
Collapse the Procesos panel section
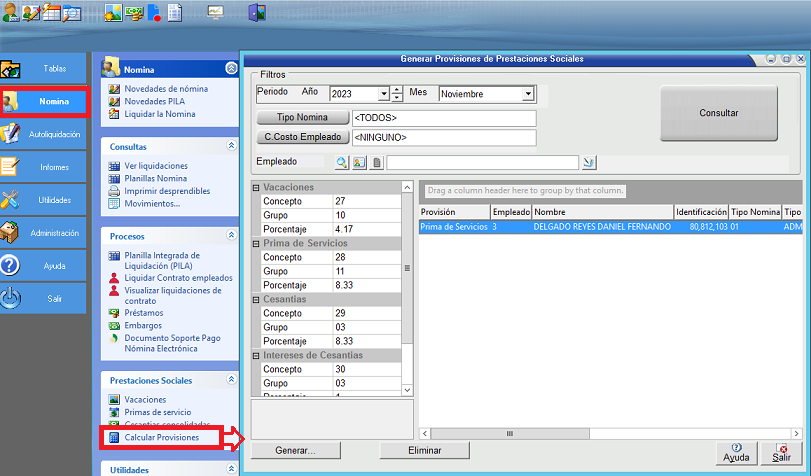click(x=232, y=237)
